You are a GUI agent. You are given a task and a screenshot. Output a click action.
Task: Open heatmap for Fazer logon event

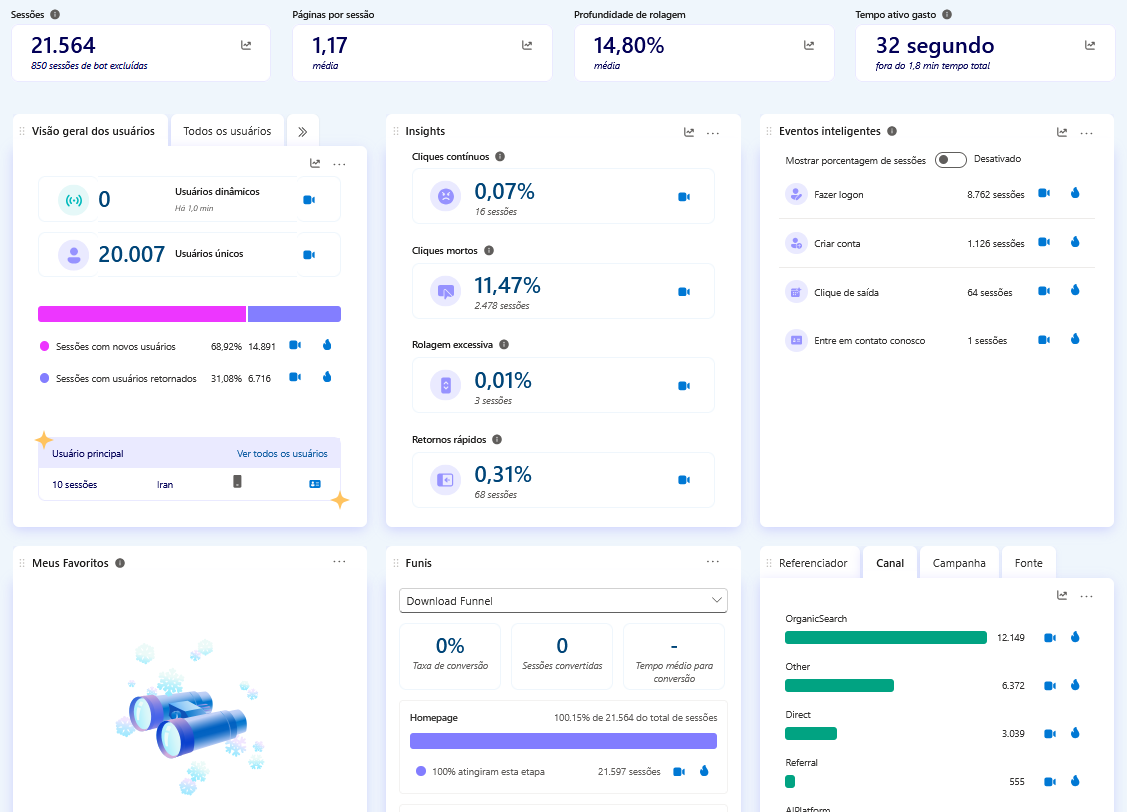[1075, 193]
